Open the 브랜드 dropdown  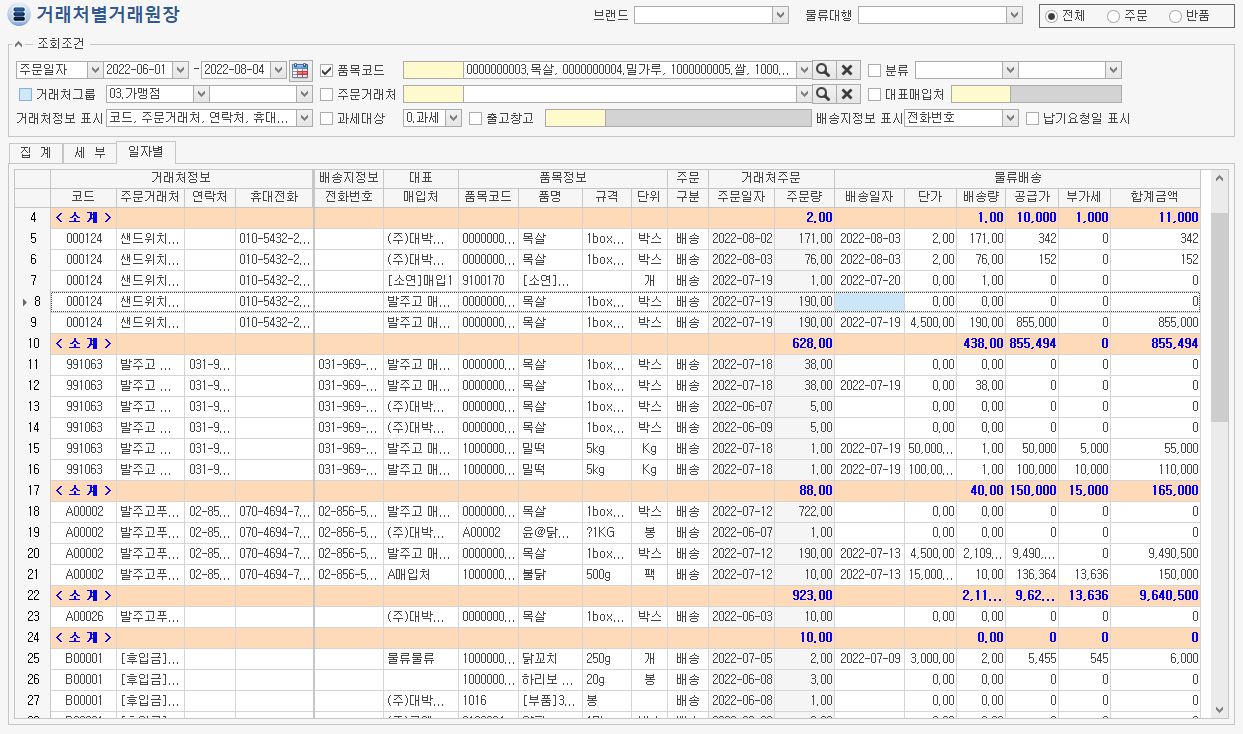pos(781,15)
